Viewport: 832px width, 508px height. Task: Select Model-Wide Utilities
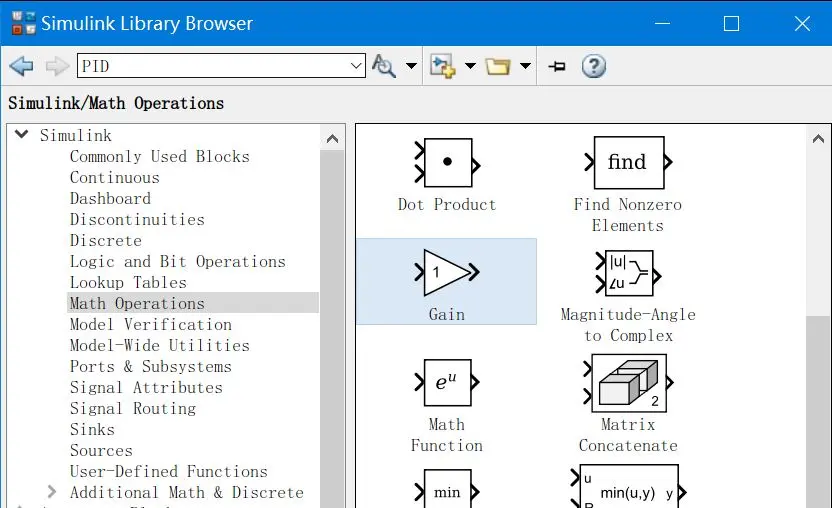pos(160,346)
